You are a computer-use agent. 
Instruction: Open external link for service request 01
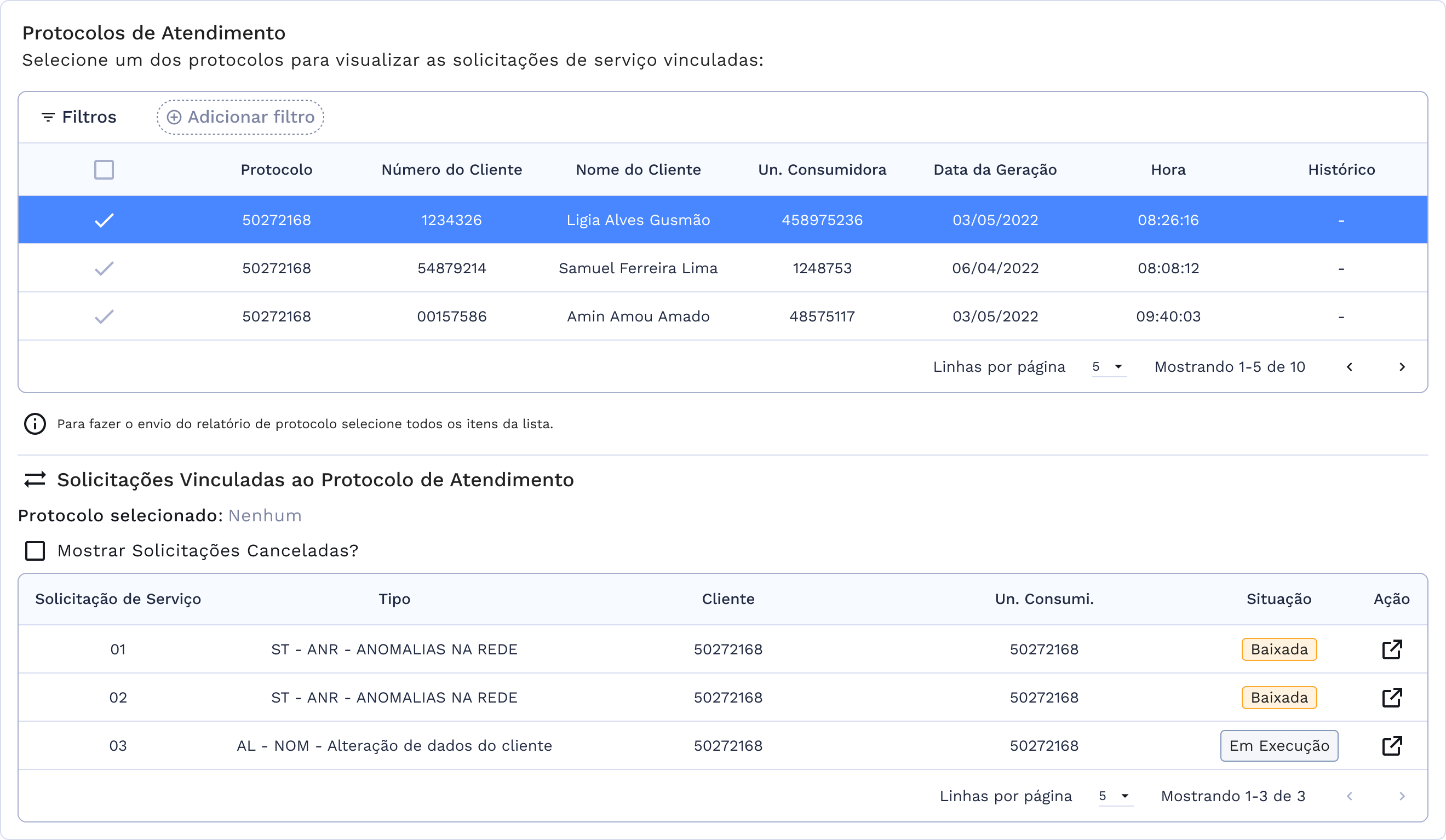tap(1391, 649)
